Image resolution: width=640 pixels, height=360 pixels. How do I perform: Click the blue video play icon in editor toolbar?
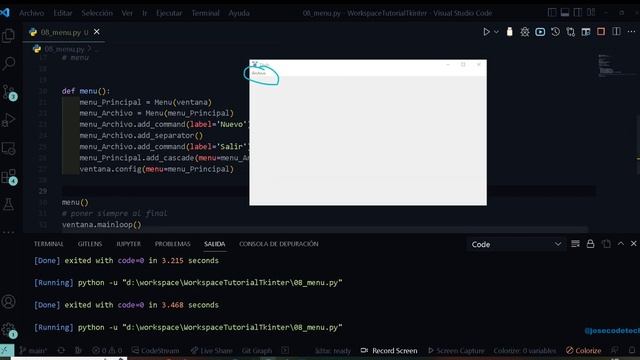(540, 32)
